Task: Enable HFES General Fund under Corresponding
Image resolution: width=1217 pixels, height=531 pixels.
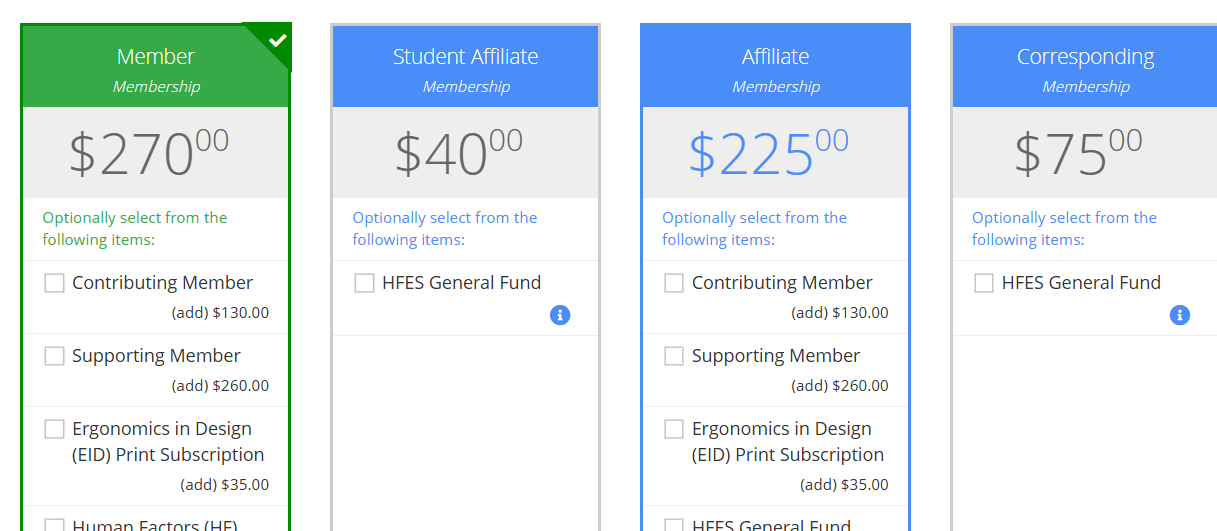Action: (x=985, y=284)
